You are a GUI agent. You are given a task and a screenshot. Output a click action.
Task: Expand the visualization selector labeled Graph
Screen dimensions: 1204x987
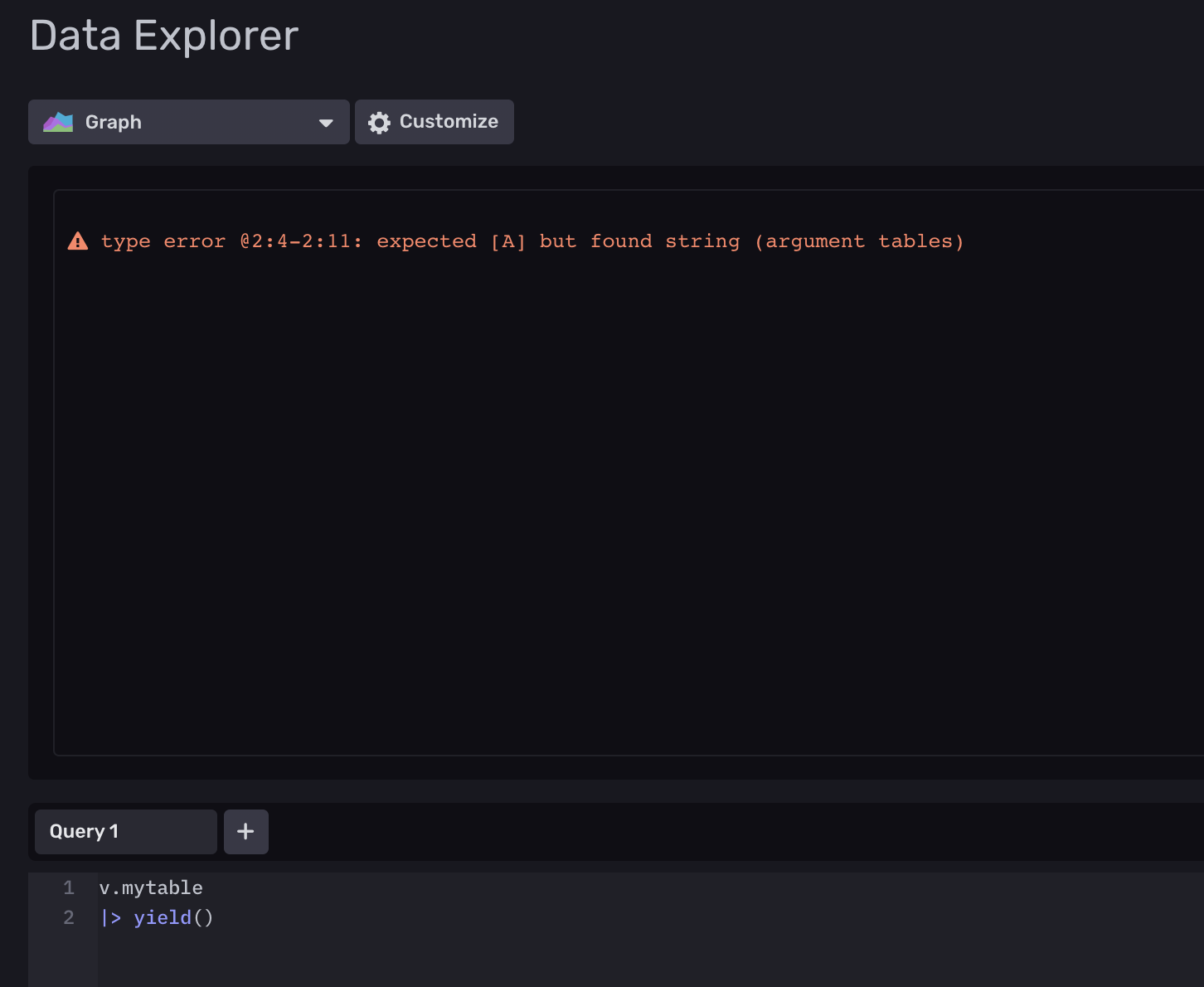188,122
